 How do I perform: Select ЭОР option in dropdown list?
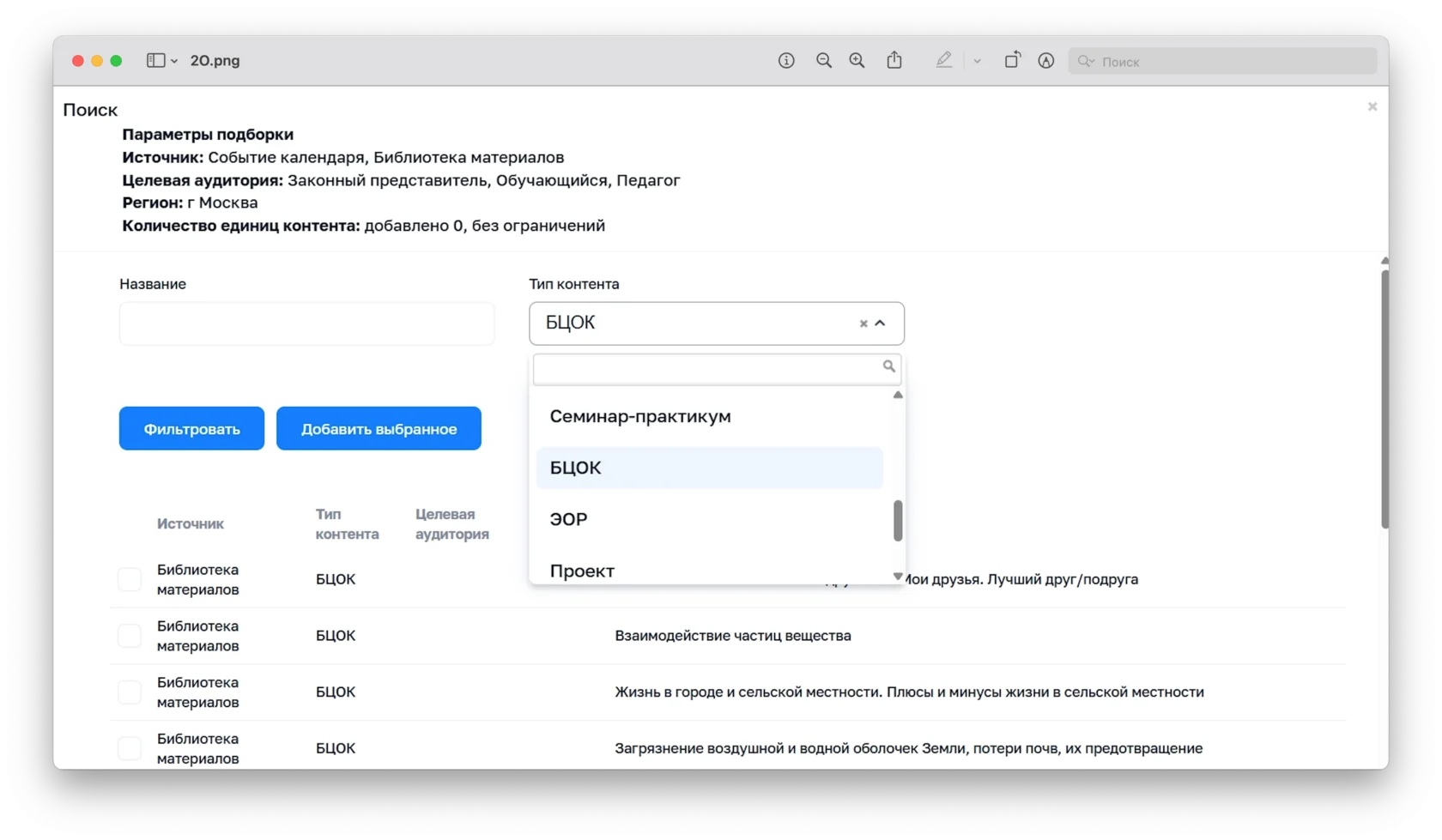pos(568,519)
